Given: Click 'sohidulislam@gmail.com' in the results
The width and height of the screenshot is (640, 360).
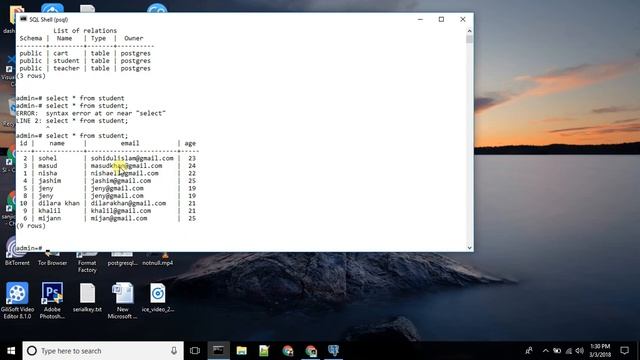Looking at the screenshot, I should [132, 158].
